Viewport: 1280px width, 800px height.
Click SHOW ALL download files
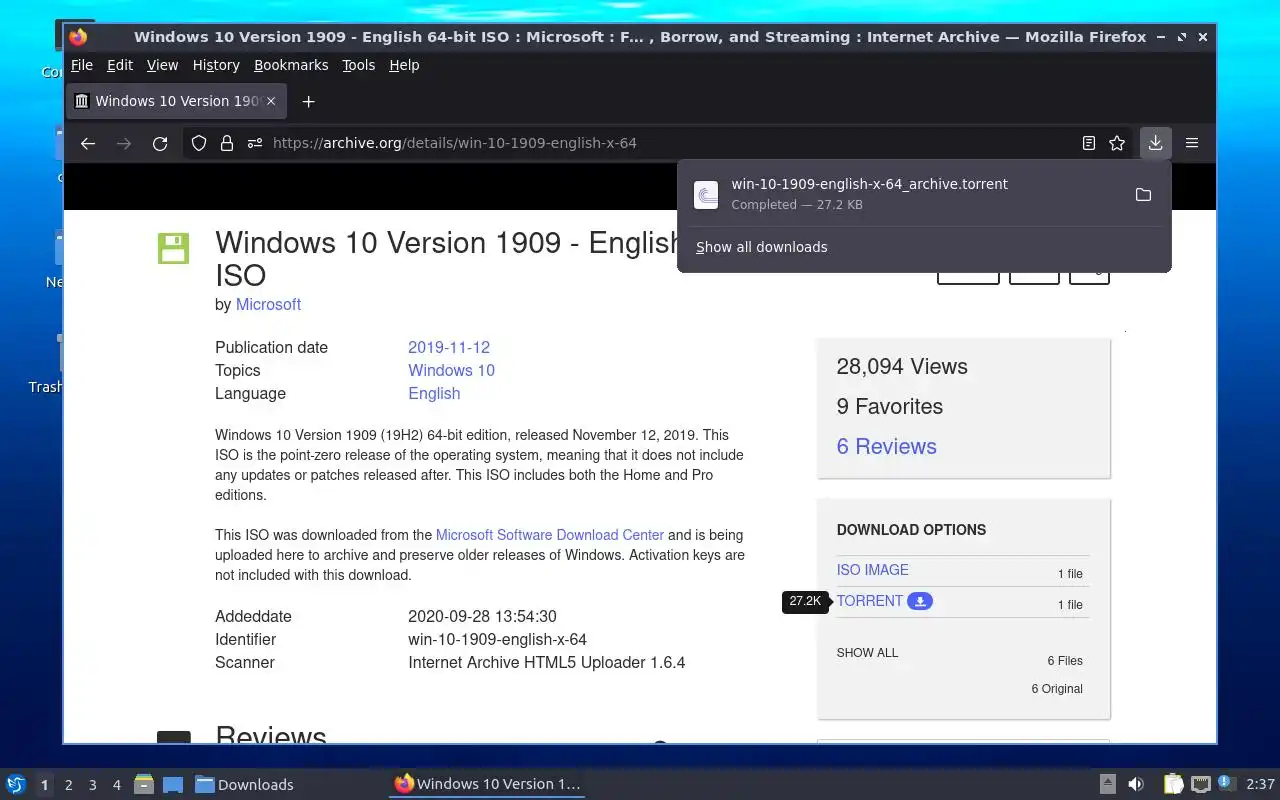click(x=867, y=653)
